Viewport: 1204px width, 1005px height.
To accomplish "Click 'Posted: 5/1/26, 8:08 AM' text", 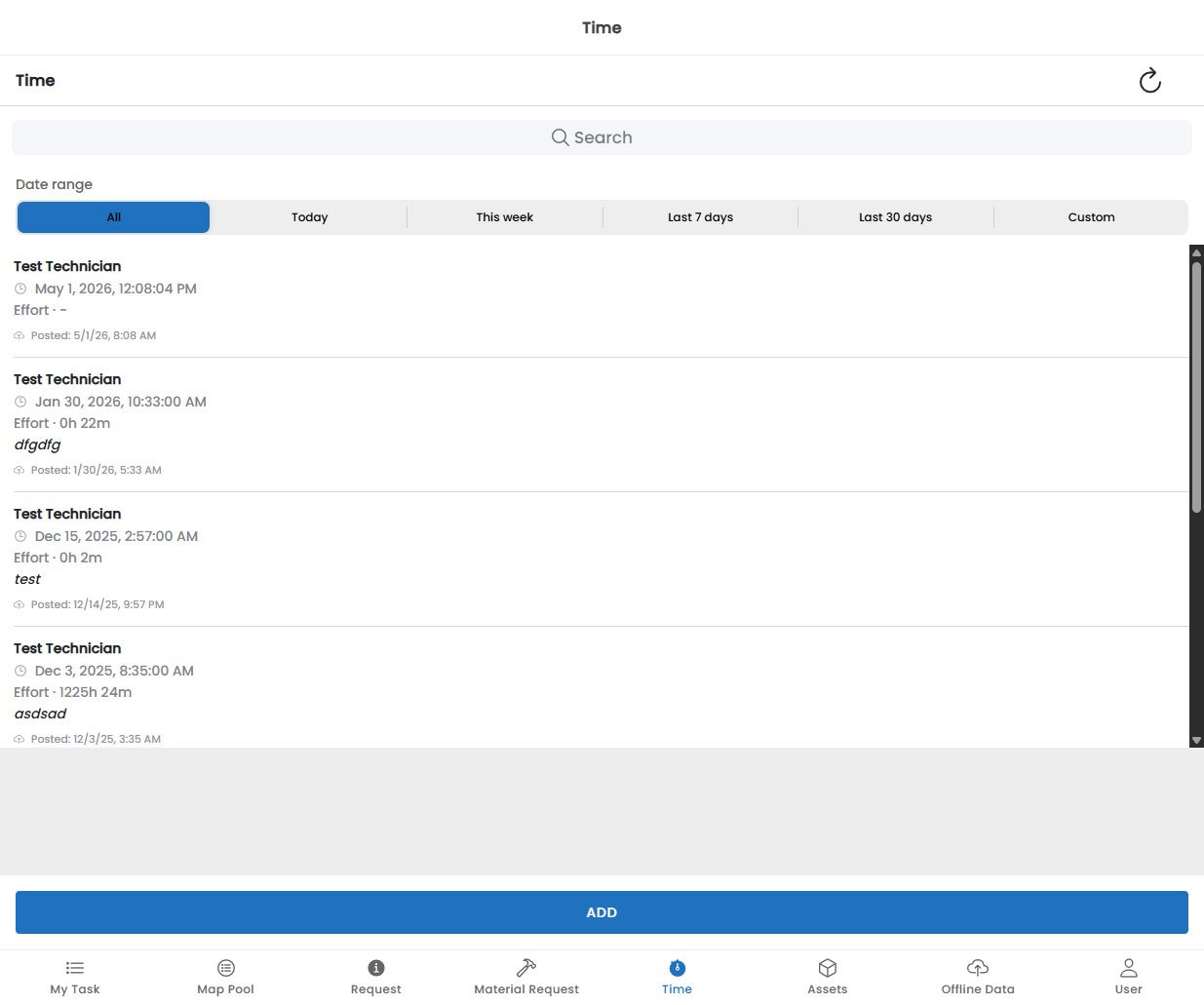I will (x=94, y=335).
